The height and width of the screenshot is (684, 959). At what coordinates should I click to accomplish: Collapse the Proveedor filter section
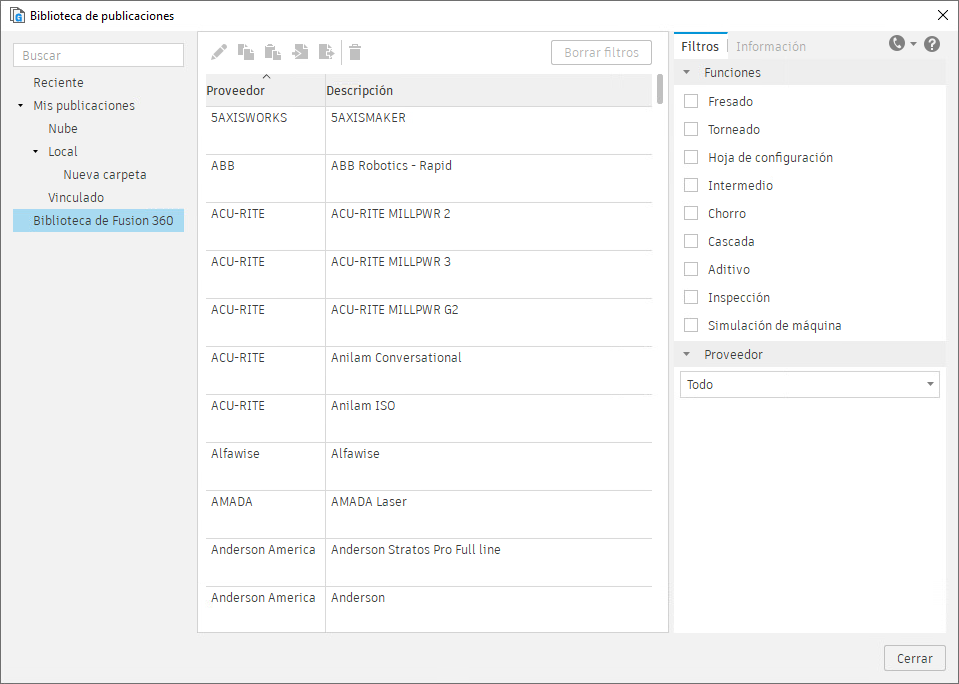(x=686, y=354)
